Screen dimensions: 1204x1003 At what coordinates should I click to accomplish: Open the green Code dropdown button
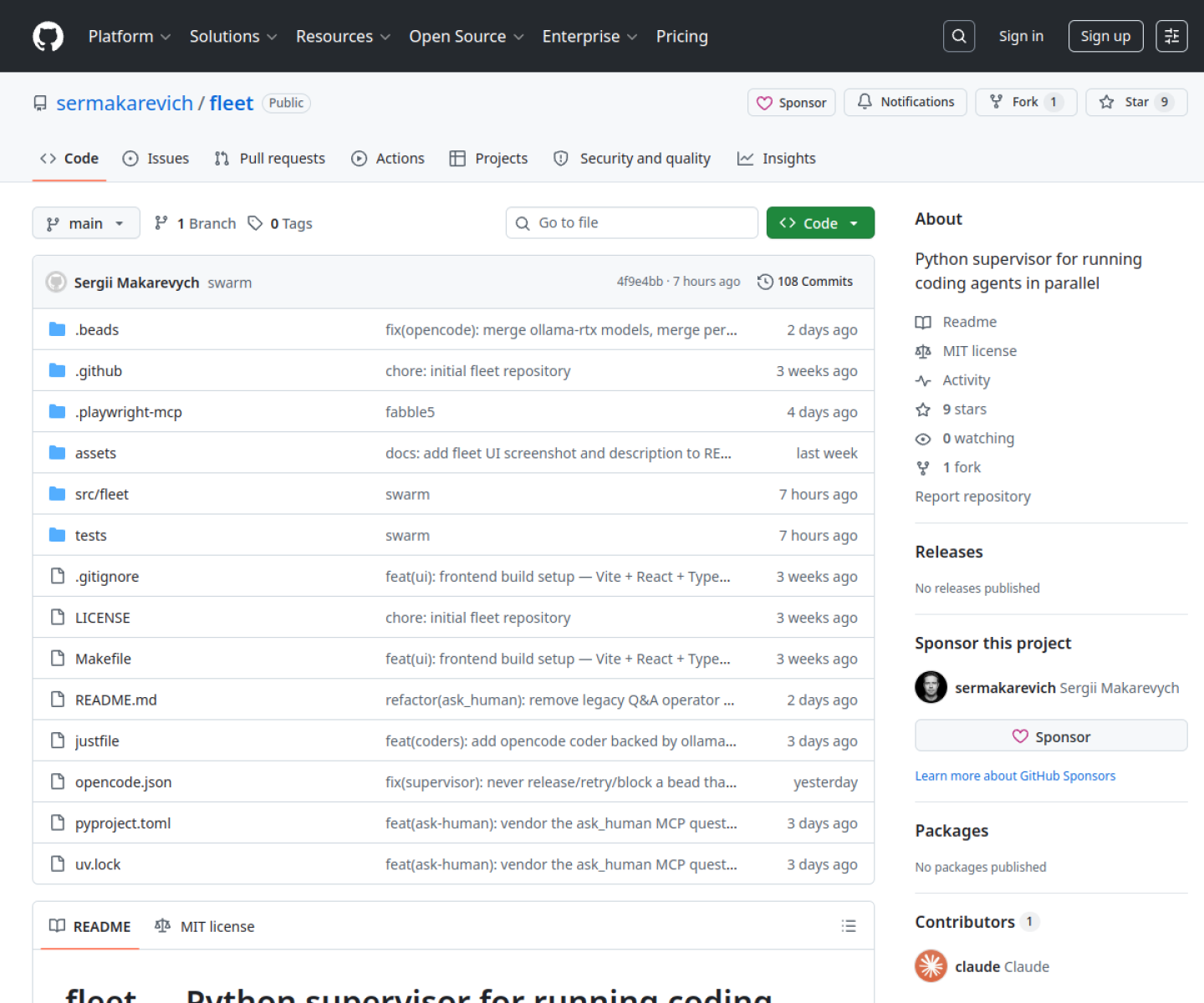click(x=820, y=223)
